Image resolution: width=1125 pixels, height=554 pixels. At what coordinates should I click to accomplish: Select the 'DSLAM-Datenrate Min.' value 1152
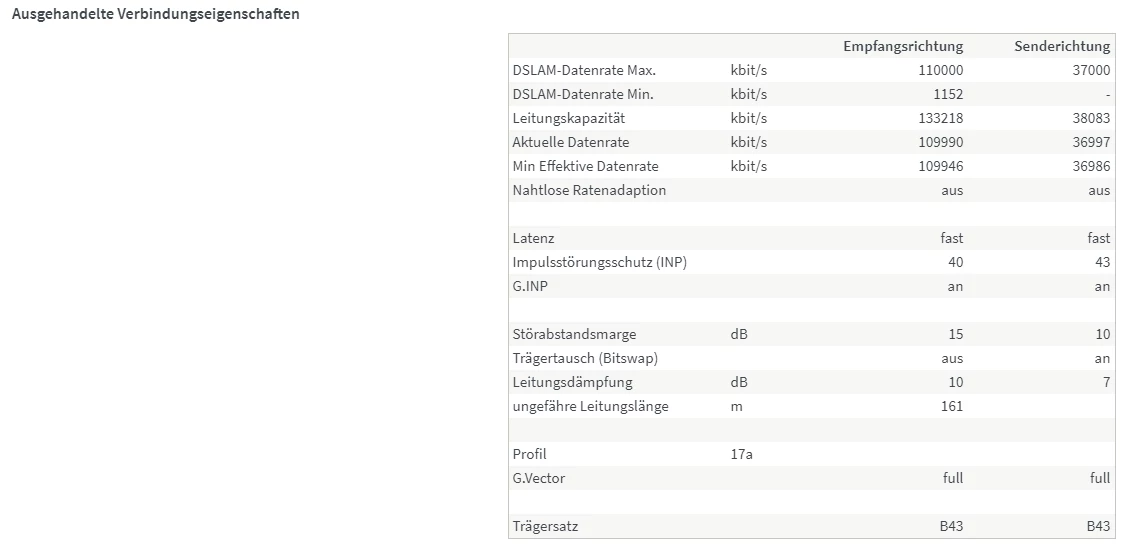tap(946, 94)
